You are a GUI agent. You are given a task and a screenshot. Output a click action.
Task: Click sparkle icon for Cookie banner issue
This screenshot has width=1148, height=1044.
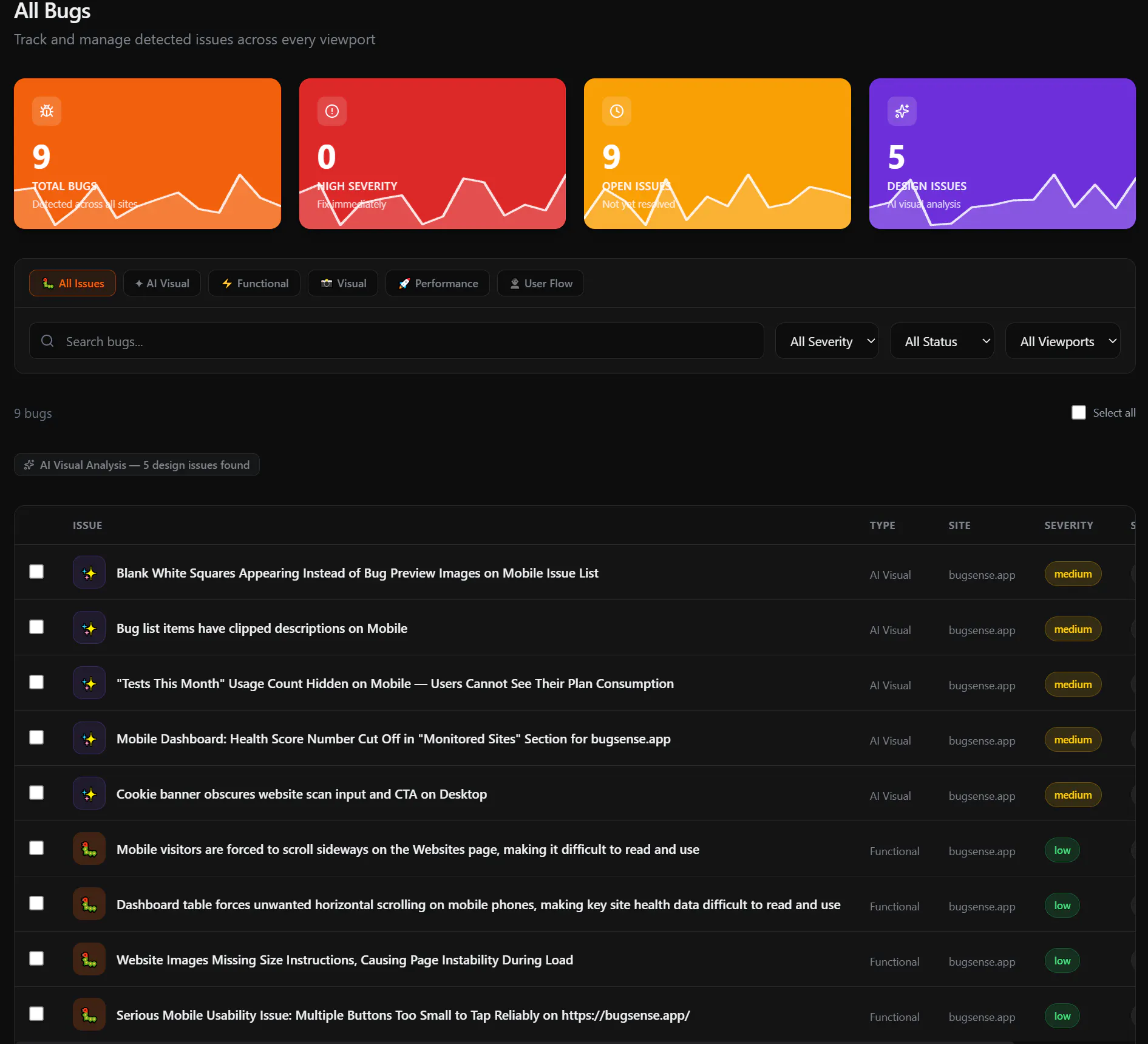[89, 794]
